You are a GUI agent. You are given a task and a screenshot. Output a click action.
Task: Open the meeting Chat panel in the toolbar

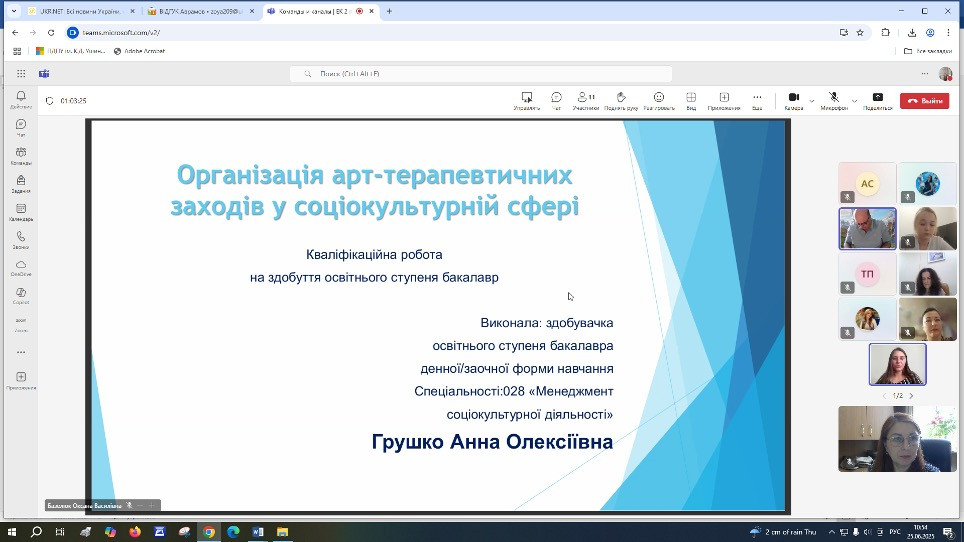pyautogui.click(x=556, y=100)
